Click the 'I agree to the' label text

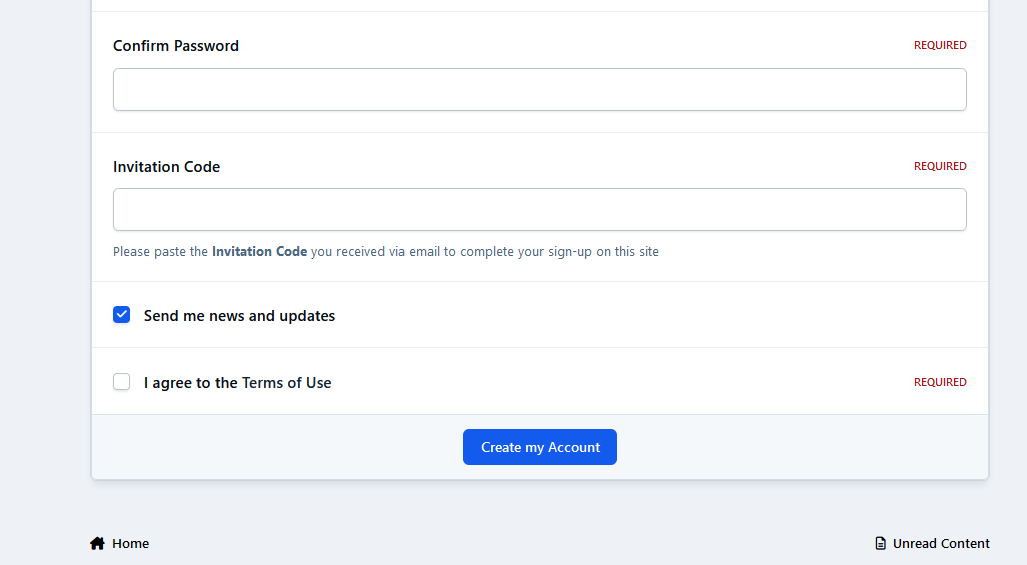[x=190, y=383]
